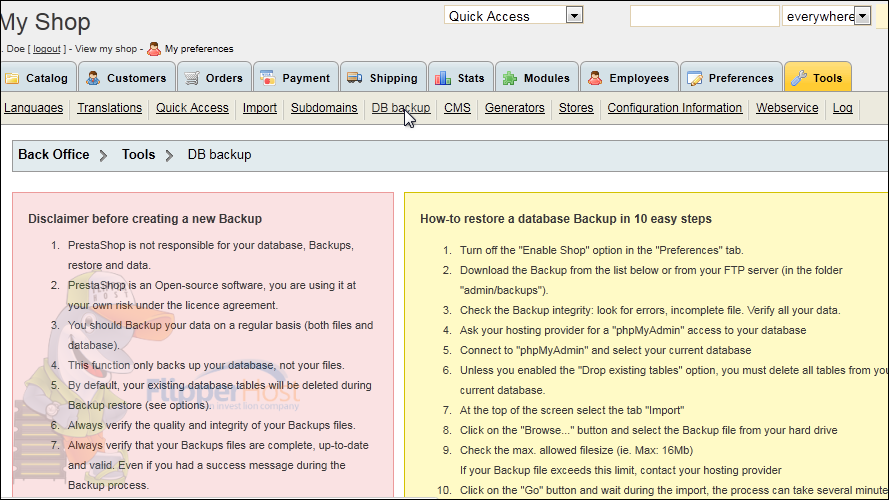The image size is (889, 500).
Task: Open the Log submenu link
Action: 843,108
